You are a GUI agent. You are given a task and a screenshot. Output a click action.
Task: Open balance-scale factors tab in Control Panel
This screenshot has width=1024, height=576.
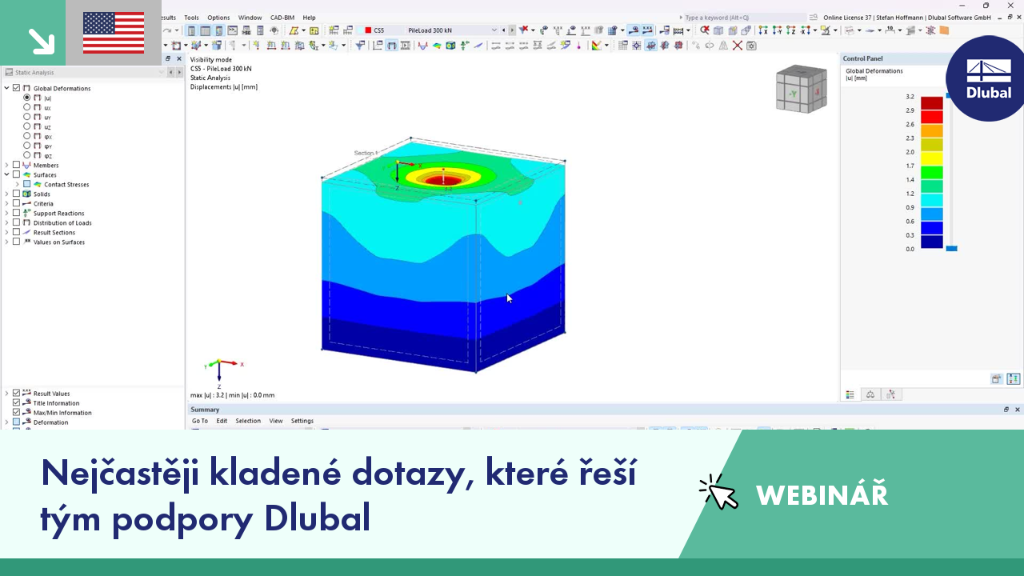(x=871, y=394)
